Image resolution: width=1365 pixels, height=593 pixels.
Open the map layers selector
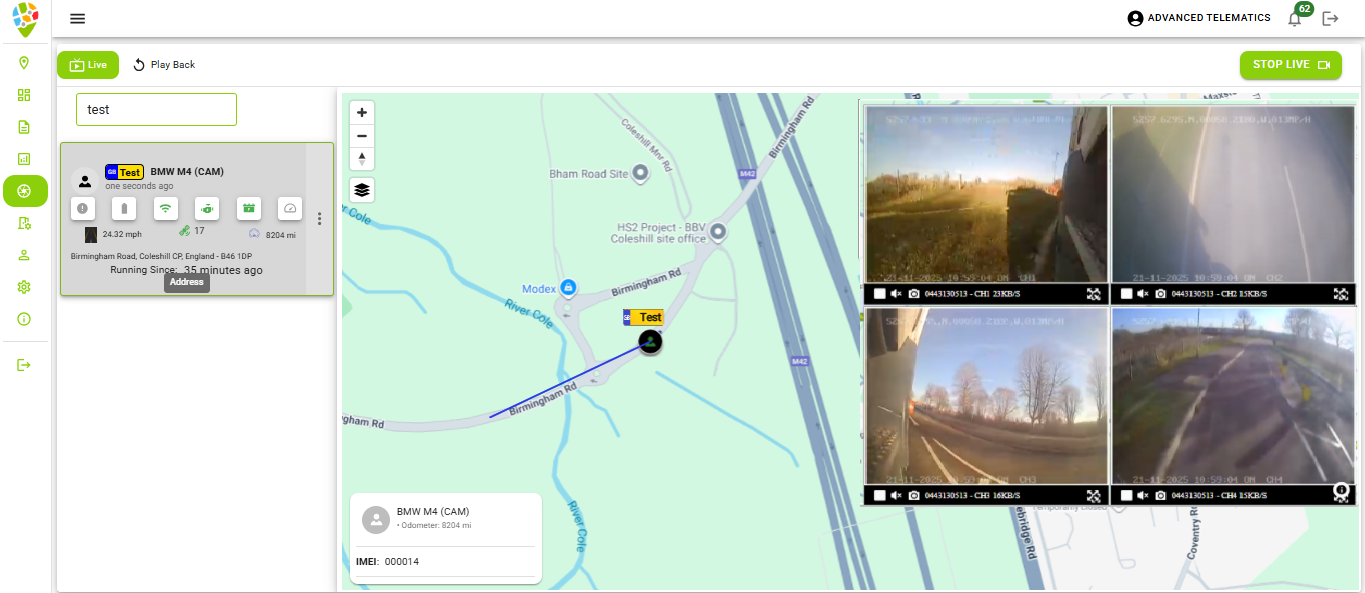point(362,189)
